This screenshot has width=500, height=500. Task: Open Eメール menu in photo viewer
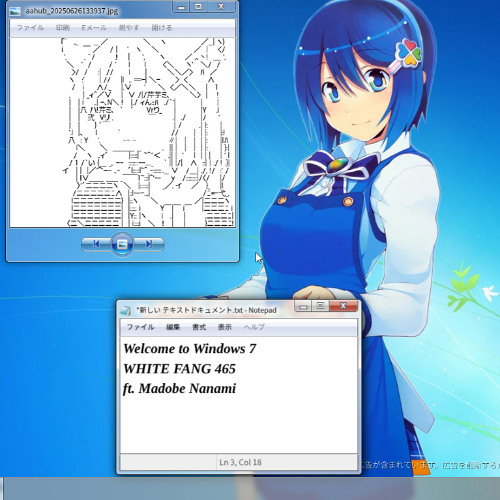[x=94, y=28]
